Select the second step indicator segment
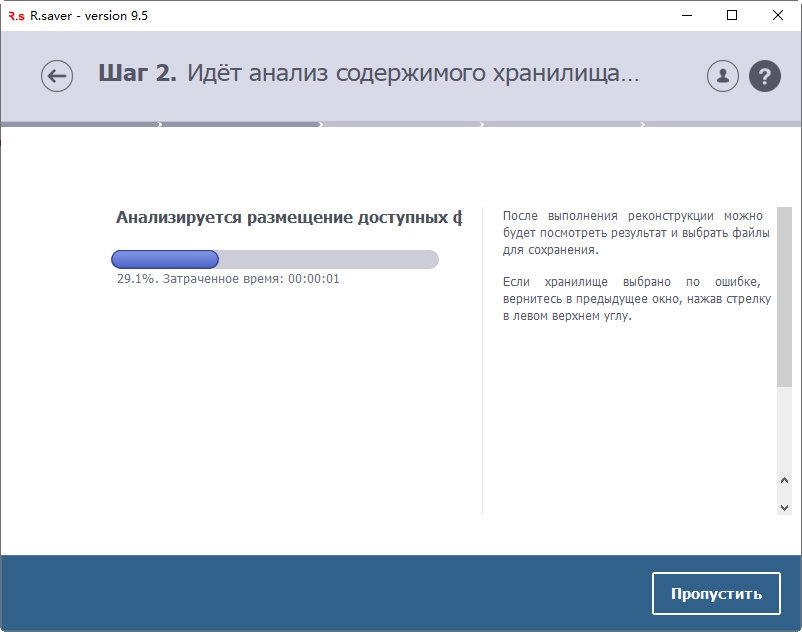Image resolution: width=802 pixels, height=632 pixels. click(240, 125)
